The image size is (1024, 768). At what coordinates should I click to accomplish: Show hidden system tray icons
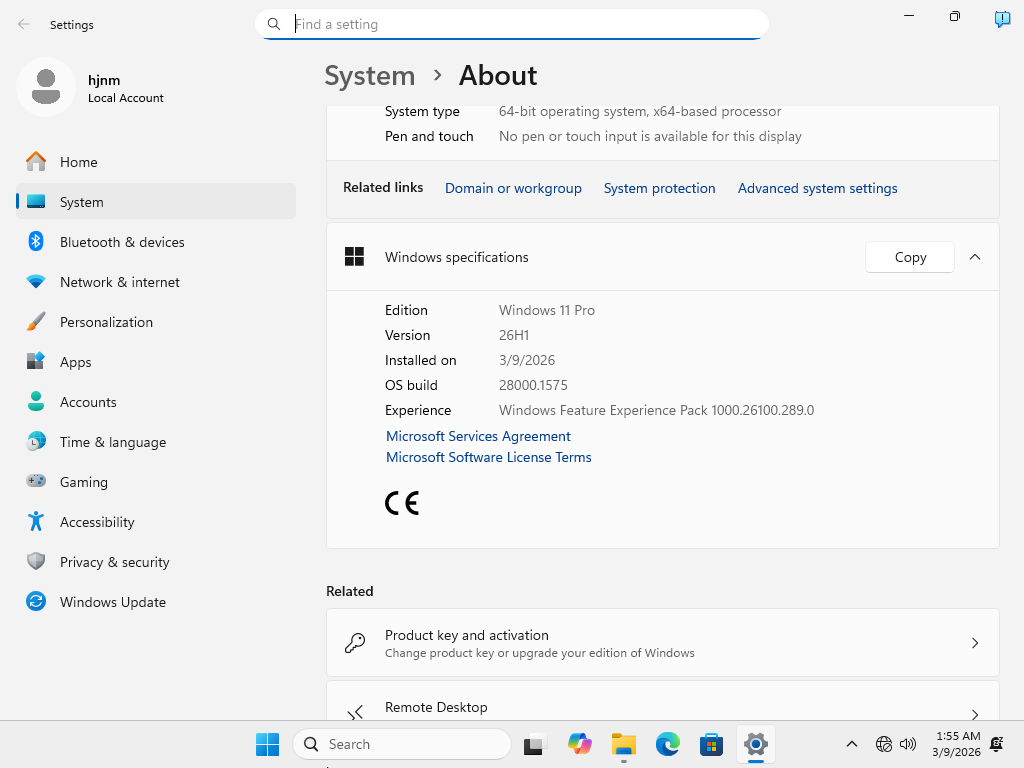[x=852, y=744]
